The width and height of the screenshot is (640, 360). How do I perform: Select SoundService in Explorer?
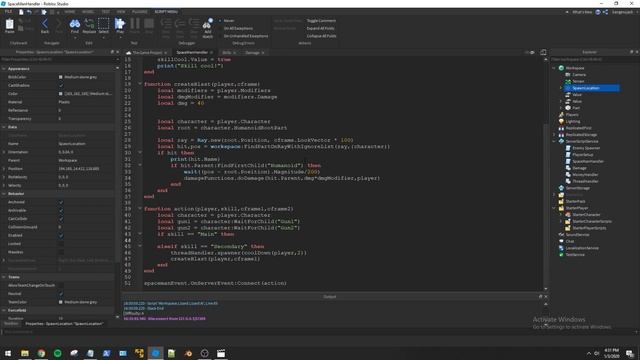pos(578,235)
